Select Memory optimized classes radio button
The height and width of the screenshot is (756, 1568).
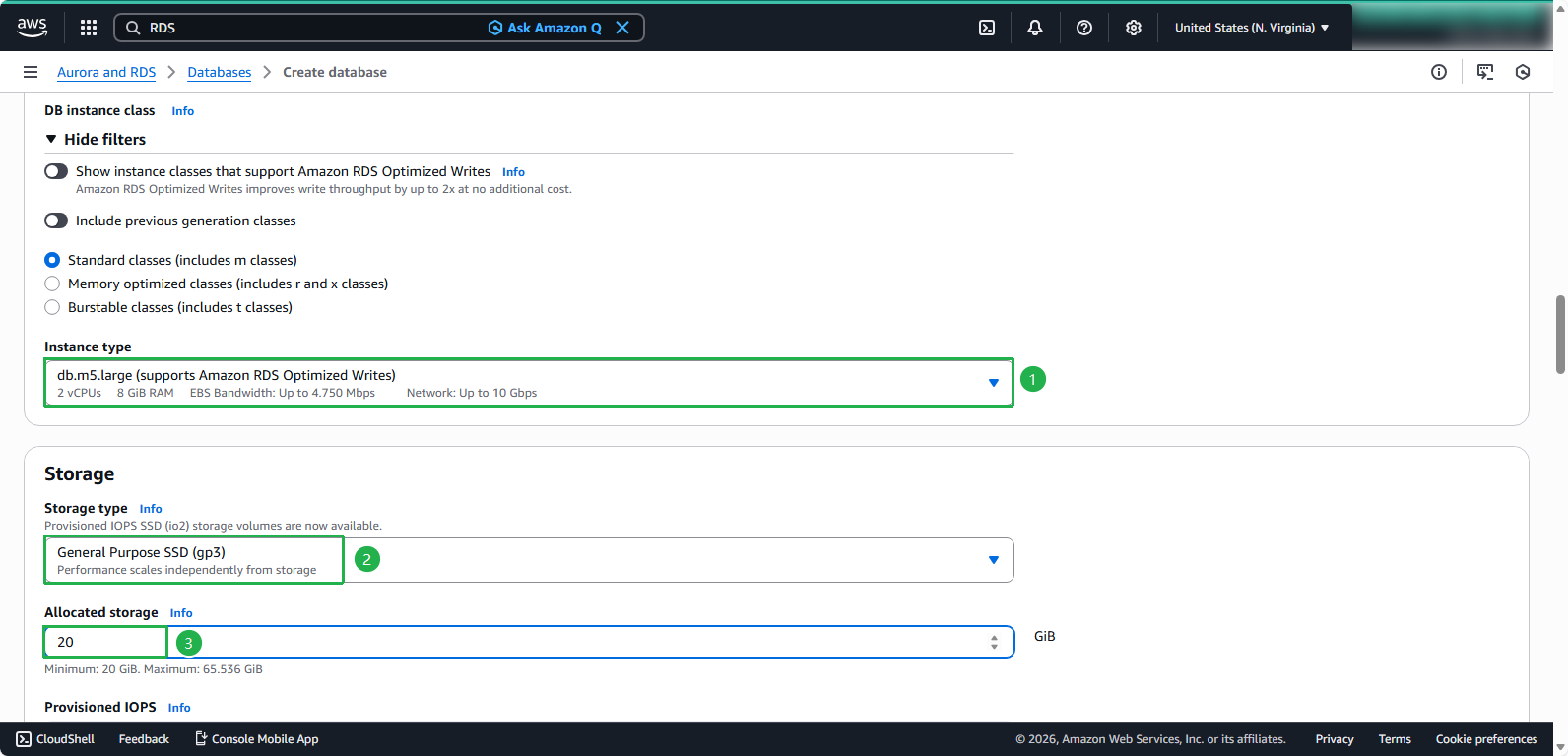pos(52,283)
